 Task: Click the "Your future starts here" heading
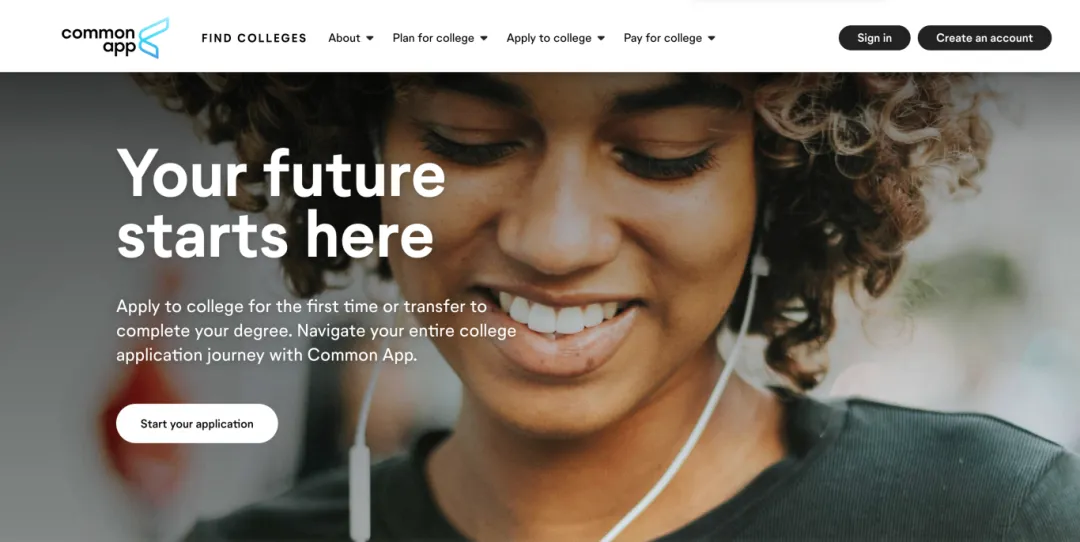click(281, 203)
